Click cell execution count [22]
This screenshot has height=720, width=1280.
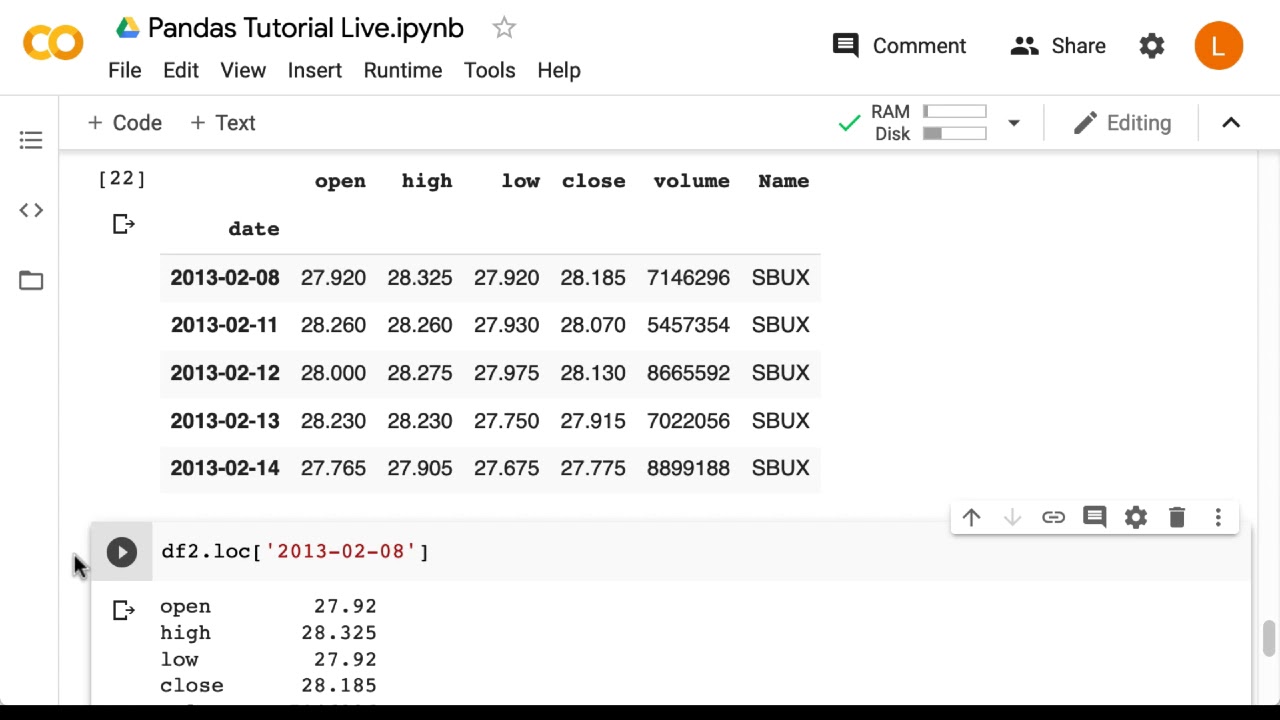[x=122, y=178]
